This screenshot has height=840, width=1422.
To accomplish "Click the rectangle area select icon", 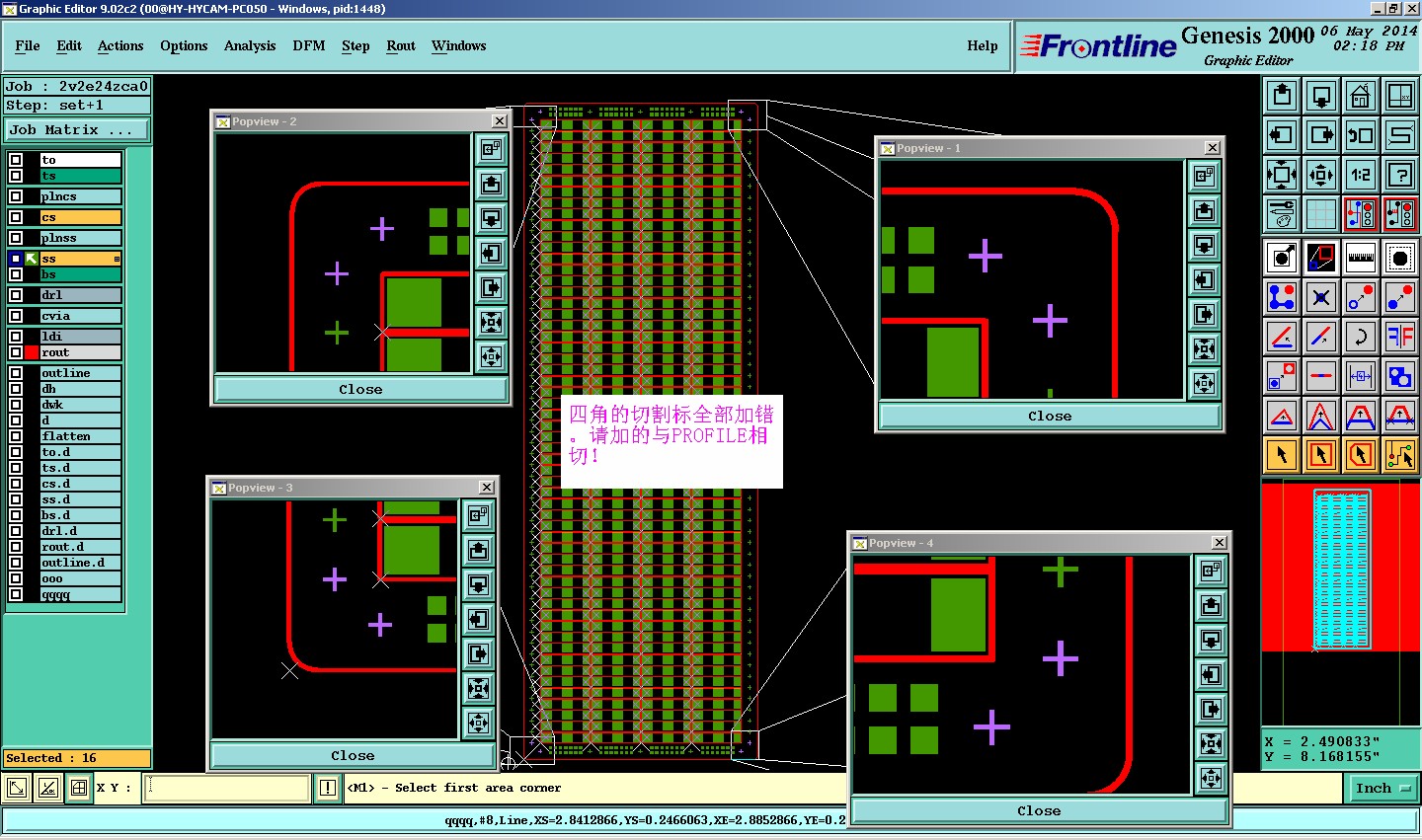I will [1321, 455].
